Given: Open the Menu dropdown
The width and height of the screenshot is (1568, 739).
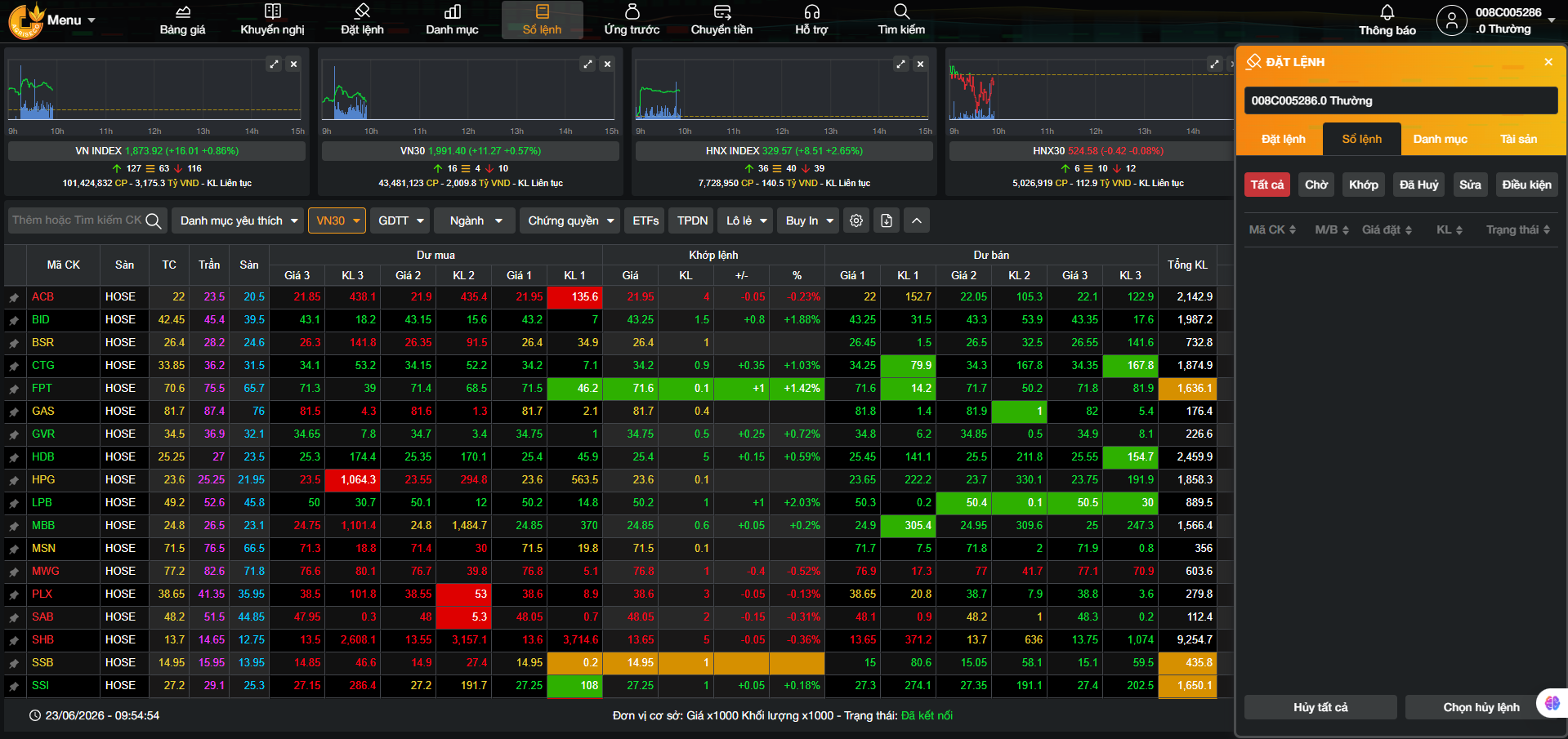Looking at the screenshot, I should coord(71,20).
